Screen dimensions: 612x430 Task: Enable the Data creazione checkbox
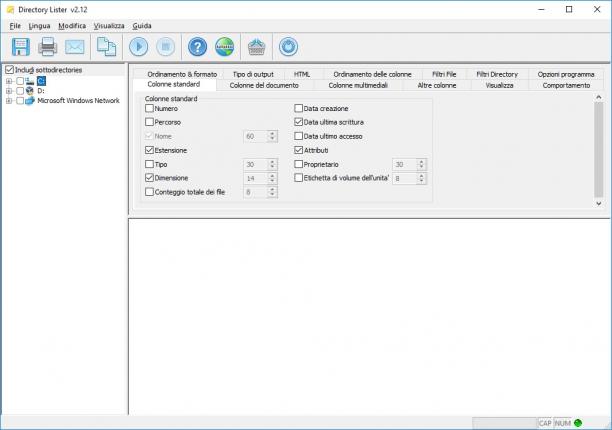click(299, 108)
